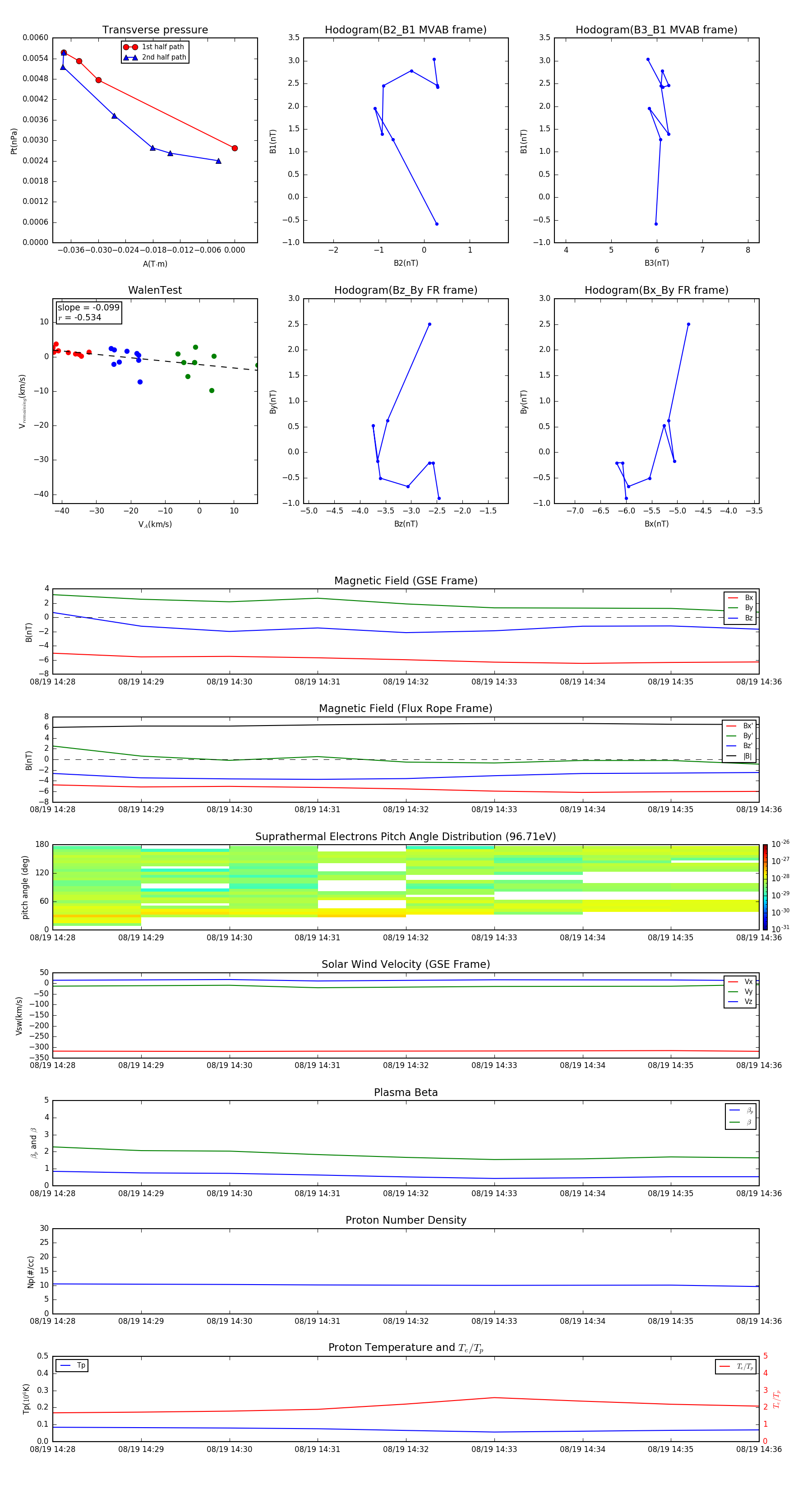This screenshot has width=812, height=1489.
Task: Click the "V_remaining(km/s)" y-axis label
Action: [x=22, y=401]
